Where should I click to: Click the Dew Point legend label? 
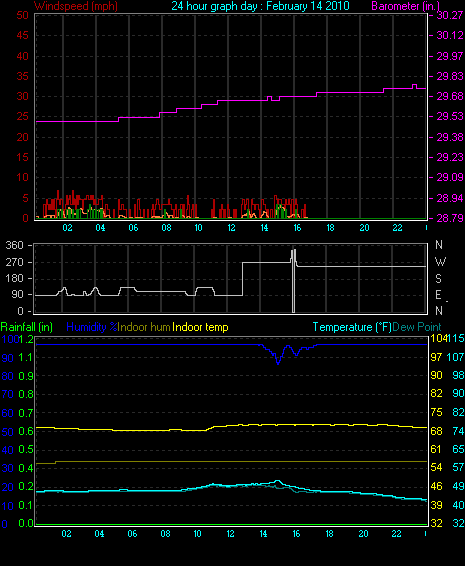click(417, 327)
